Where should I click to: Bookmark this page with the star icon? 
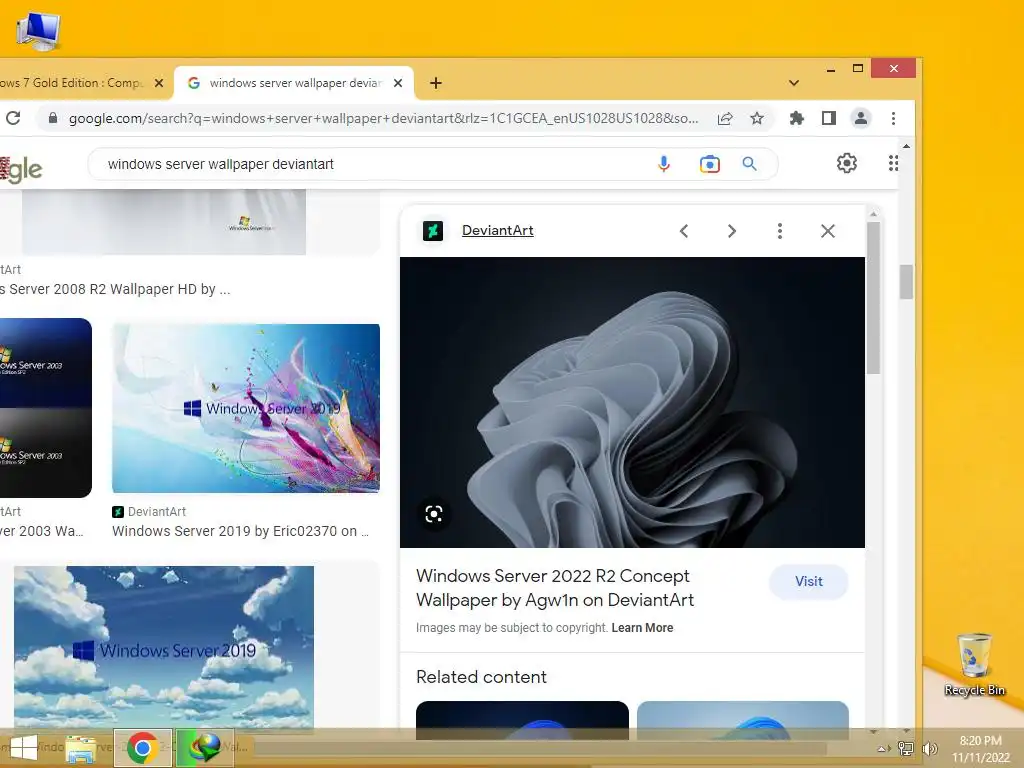tap(757, 118)
